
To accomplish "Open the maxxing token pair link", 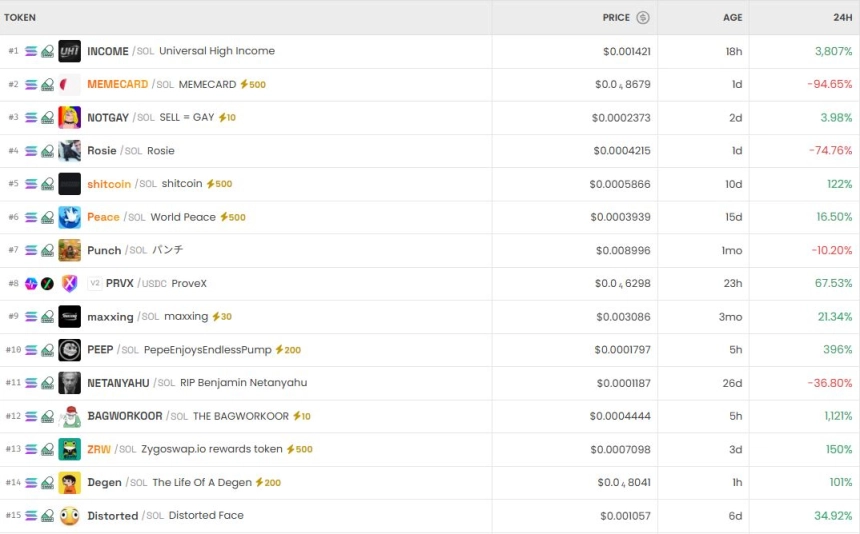I will 110,317.
